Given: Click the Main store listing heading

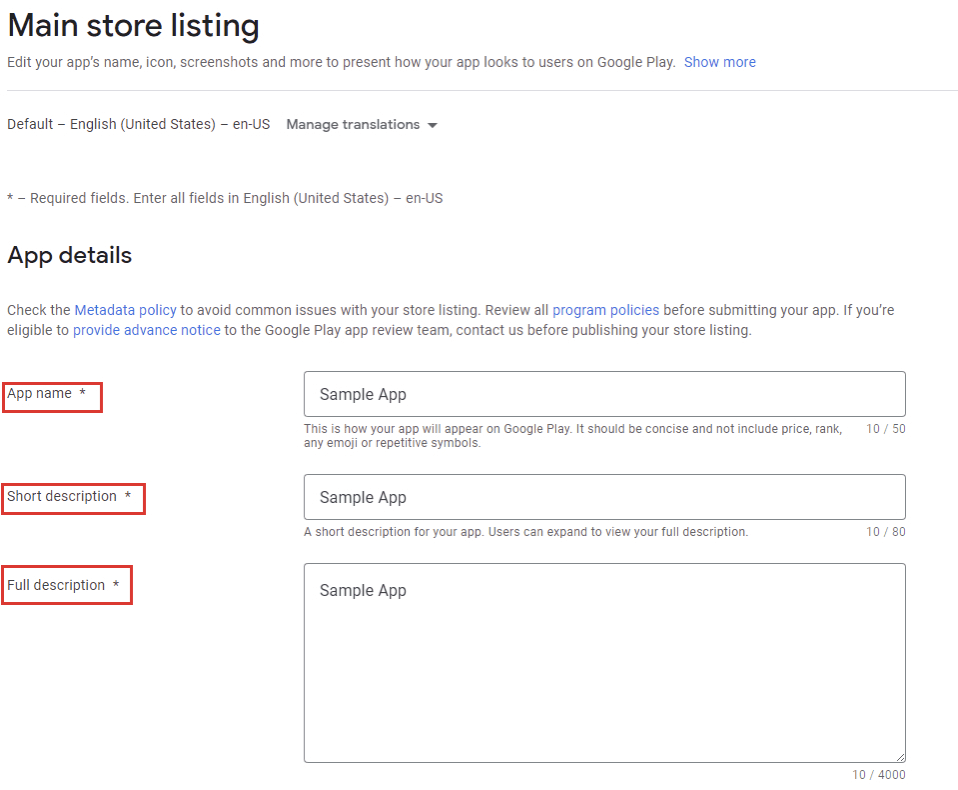Looking at the screenshot, I should click(132, 25).
